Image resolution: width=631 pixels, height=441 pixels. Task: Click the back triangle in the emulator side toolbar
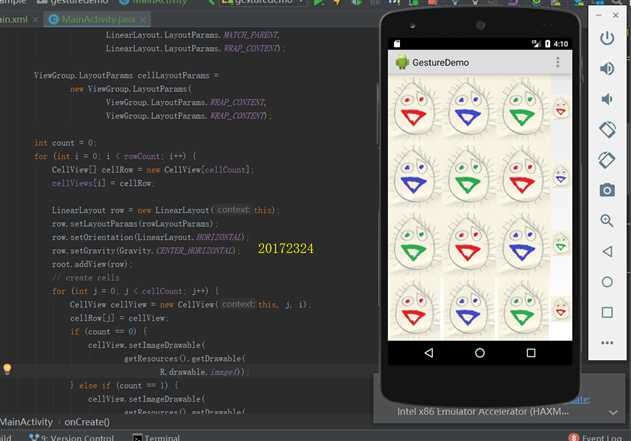click(607, 251)
